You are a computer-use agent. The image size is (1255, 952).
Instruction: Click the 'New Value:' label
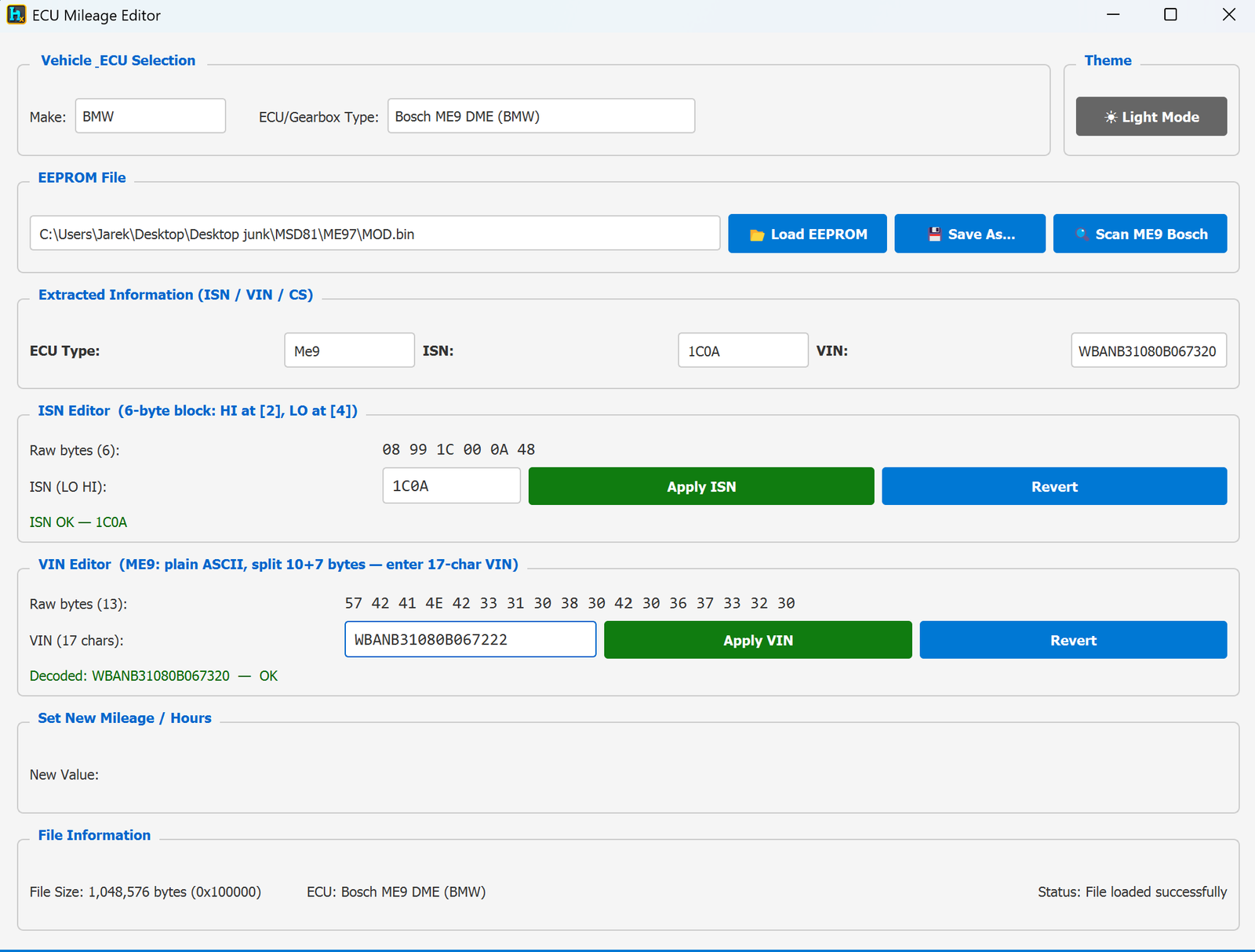[x=64, y=775]
